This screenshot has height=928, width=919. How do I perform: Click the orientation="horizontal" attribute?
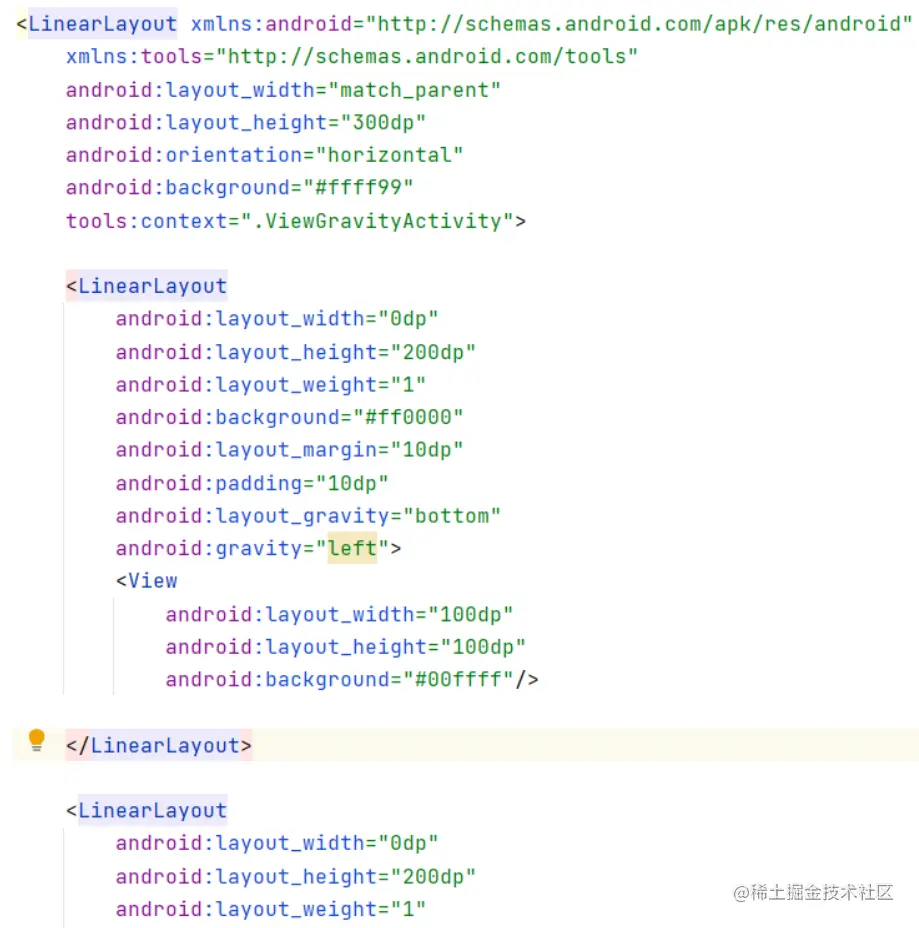[x=265, y=155]
